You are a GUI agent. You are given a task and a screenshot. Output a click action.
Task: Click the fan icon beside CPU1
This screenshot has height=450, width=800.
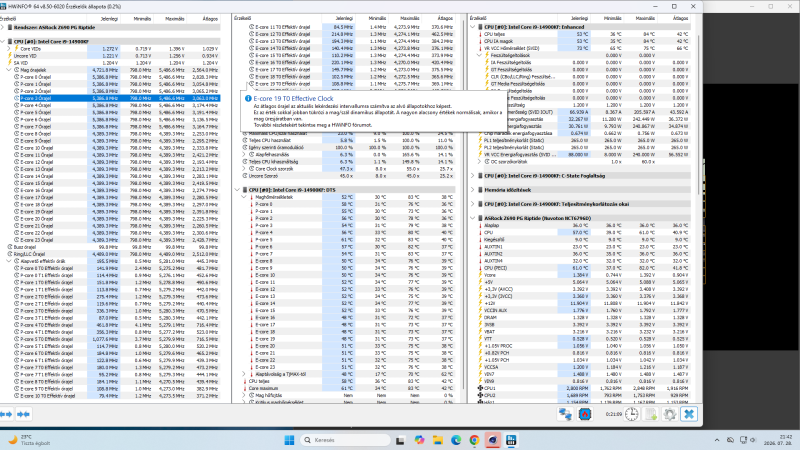coord(480,388)
